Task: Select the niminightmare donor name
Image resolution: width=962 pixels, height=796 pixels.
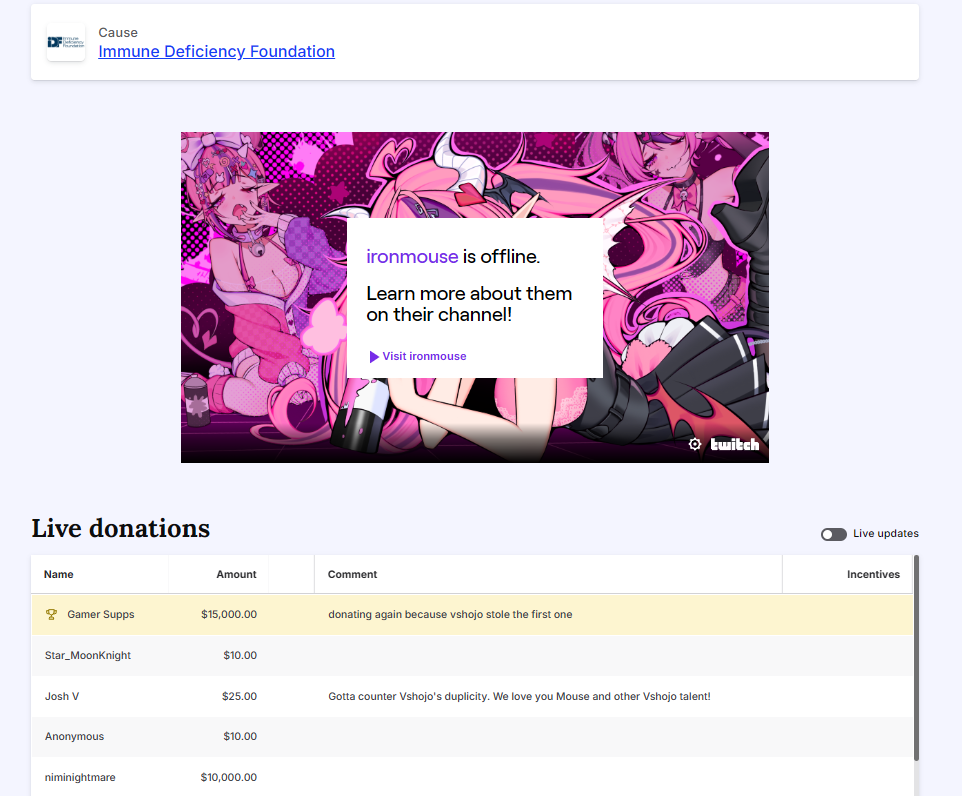Action: click(x=80, y=778)
